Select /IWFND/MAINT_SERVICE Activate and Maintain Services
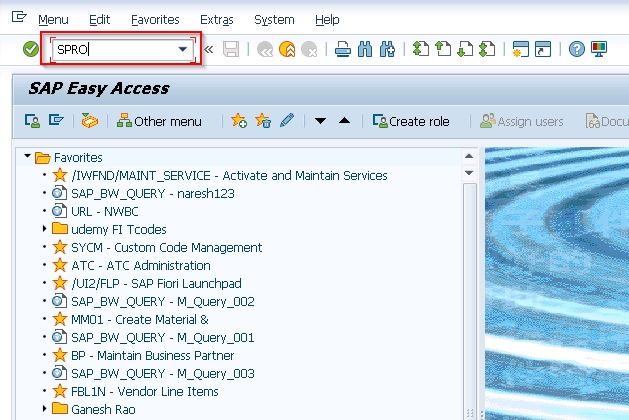 pyautogui.click(x=229, y=176)
